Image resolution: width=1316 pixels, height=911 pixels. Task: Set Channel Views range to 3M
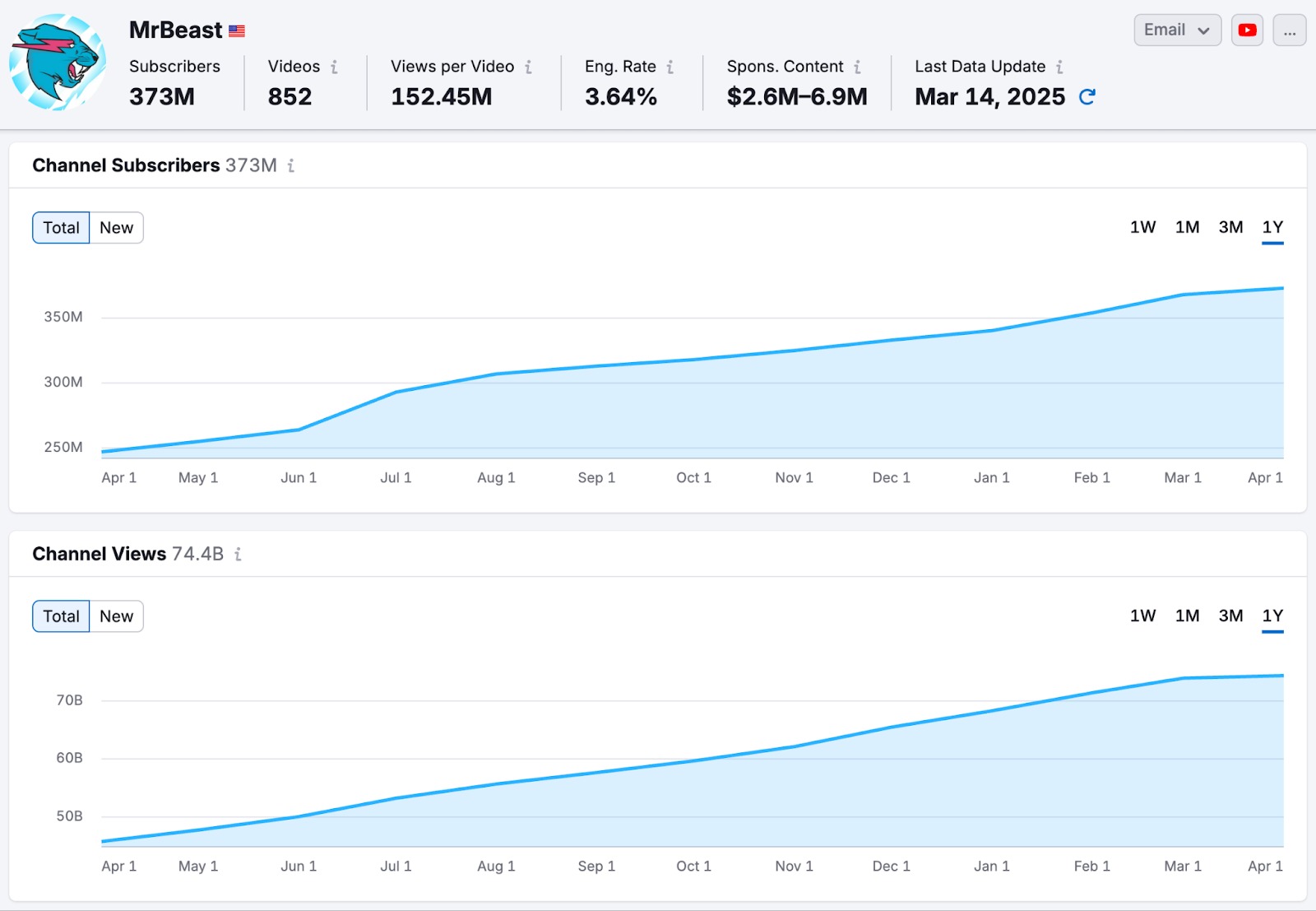click(x=1230, y=616)
